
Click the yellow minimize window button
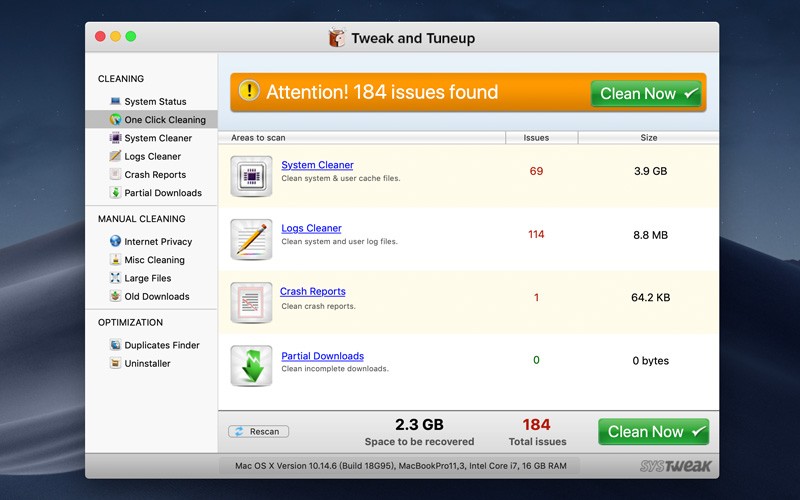pos(115,36)
